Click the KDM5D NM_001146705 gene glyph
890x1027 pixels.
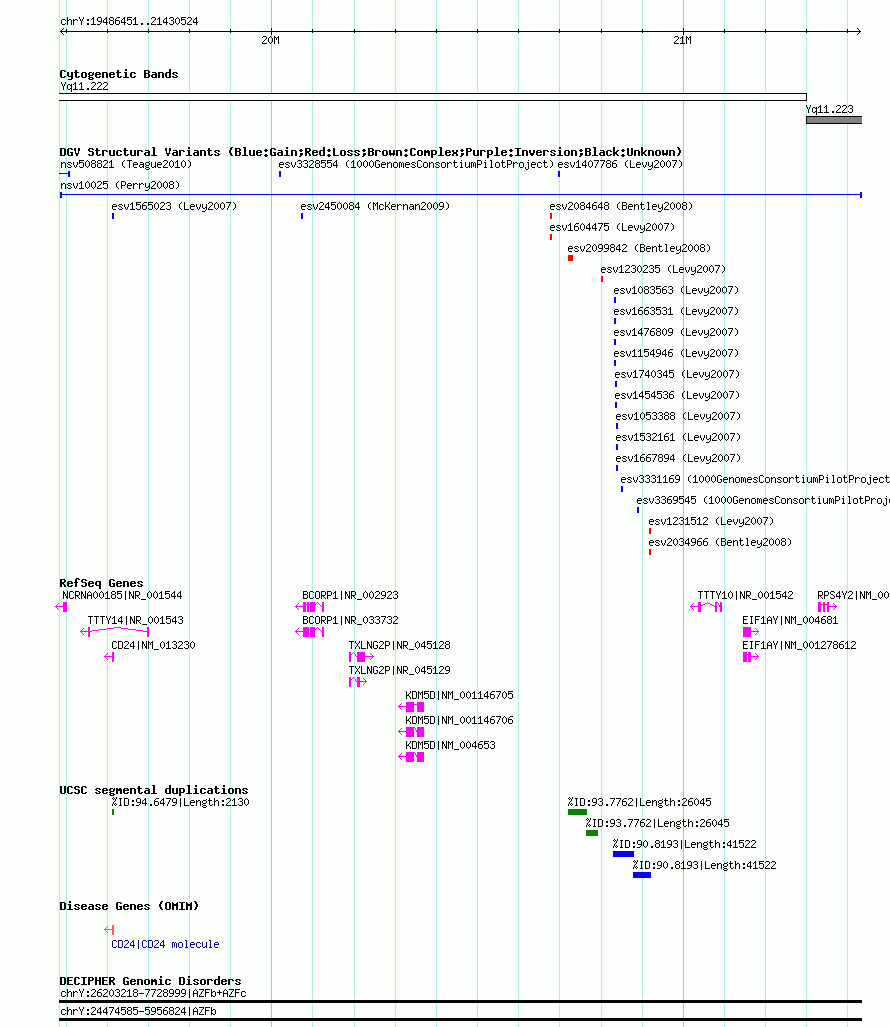(411, 707)
